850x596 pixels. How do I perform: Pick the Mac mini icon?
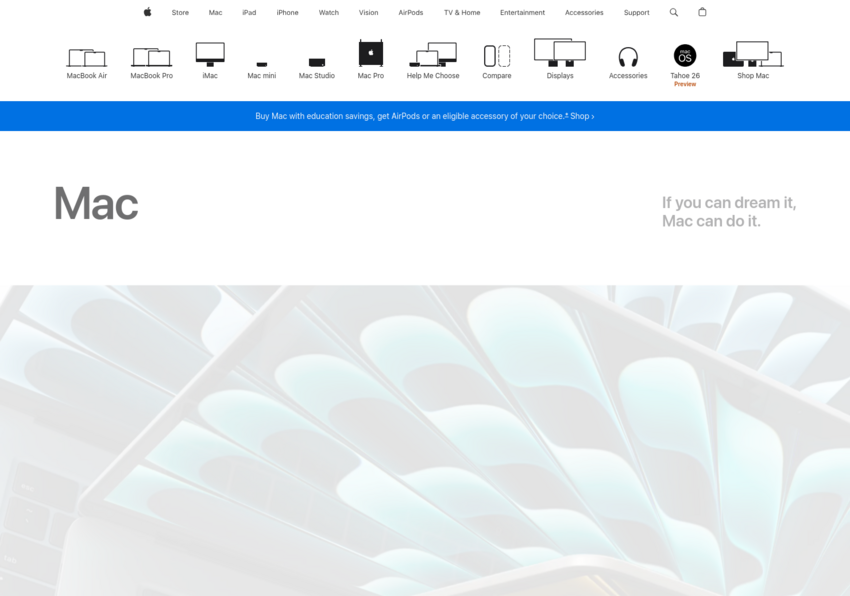pyautogui.click(x=262, y=64)
